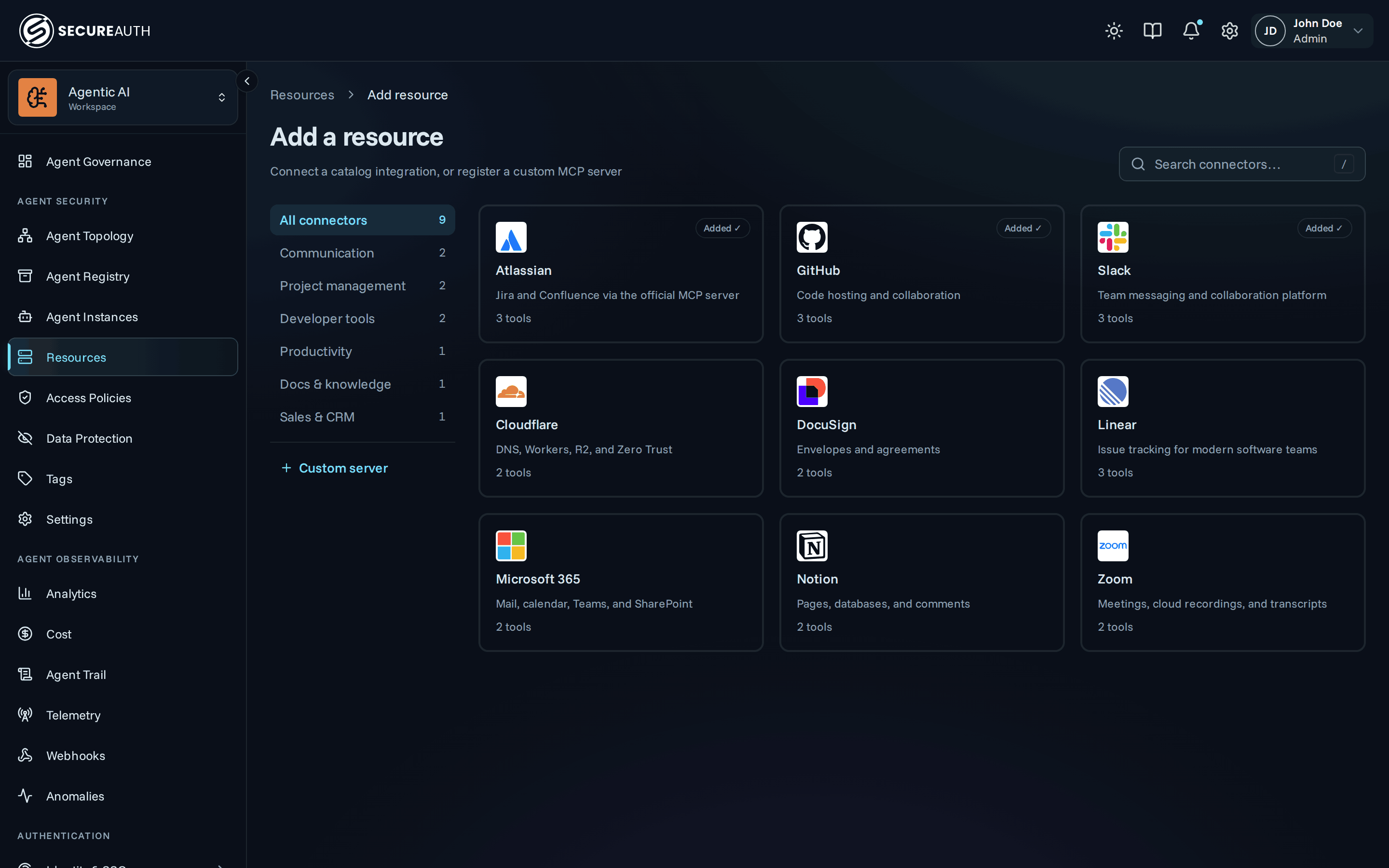Open the Cloudflare connector title

pyautogui.click(x=526, y=425)
